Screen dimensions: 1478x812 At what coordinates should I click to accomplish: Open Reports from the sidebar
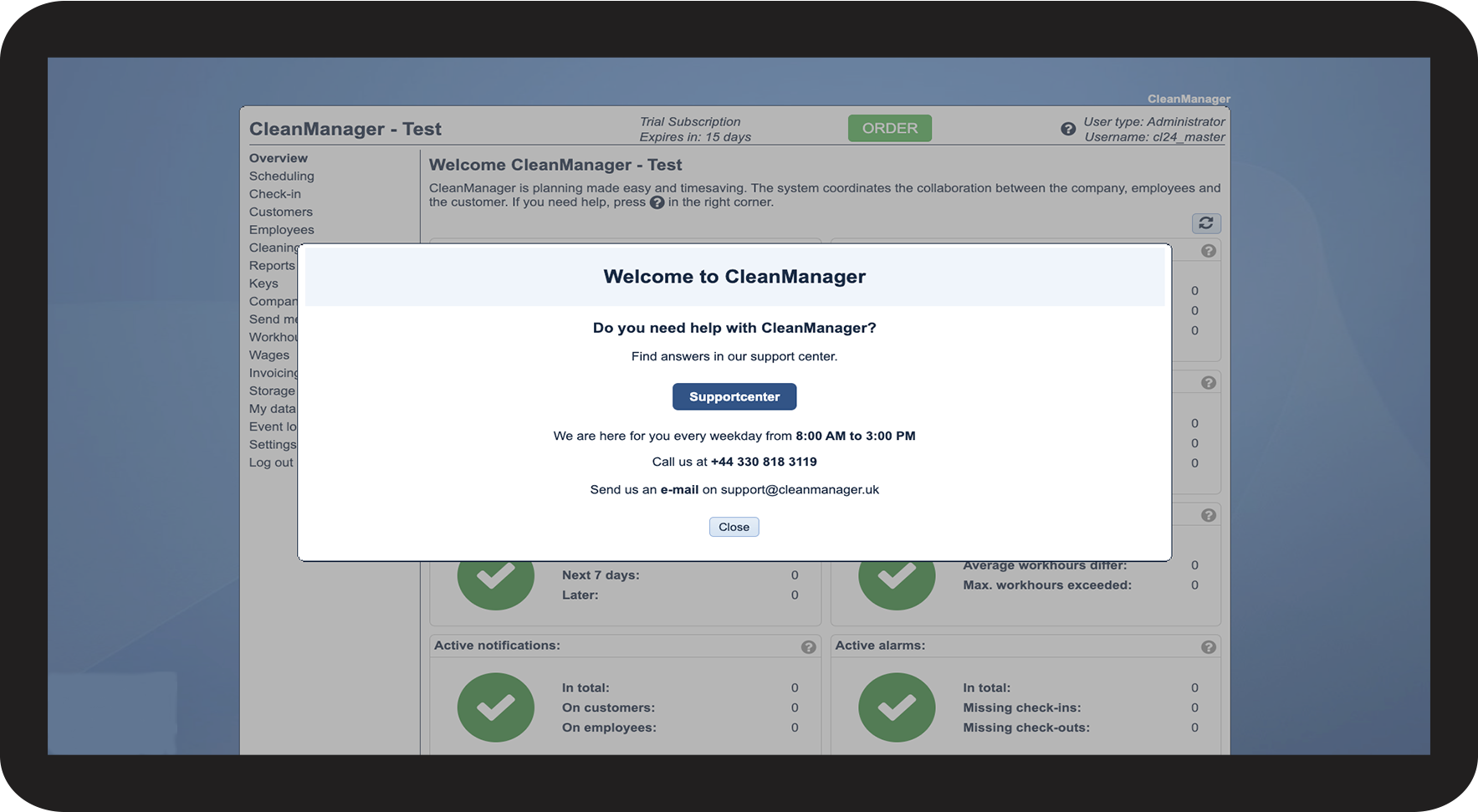pyautogui.click(x=273, y=266)
